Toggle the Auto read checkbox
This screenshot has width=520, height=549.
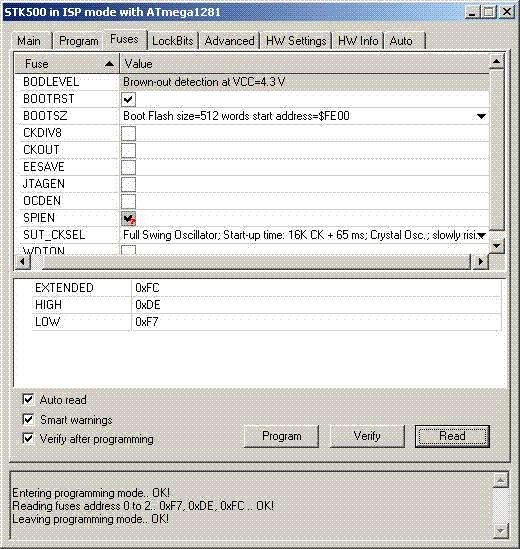coord(28,399)
